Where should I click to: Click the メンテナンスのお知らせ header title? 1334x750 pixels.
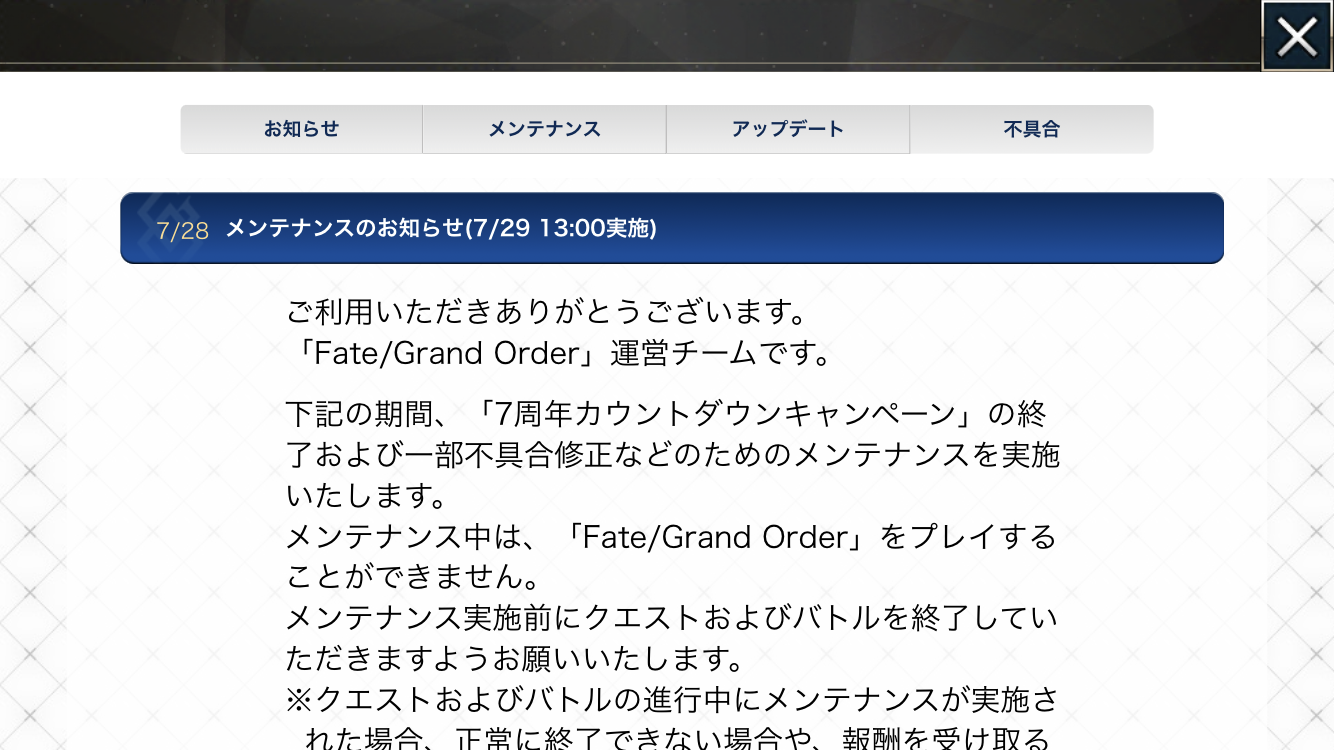(x=441, y=229)
